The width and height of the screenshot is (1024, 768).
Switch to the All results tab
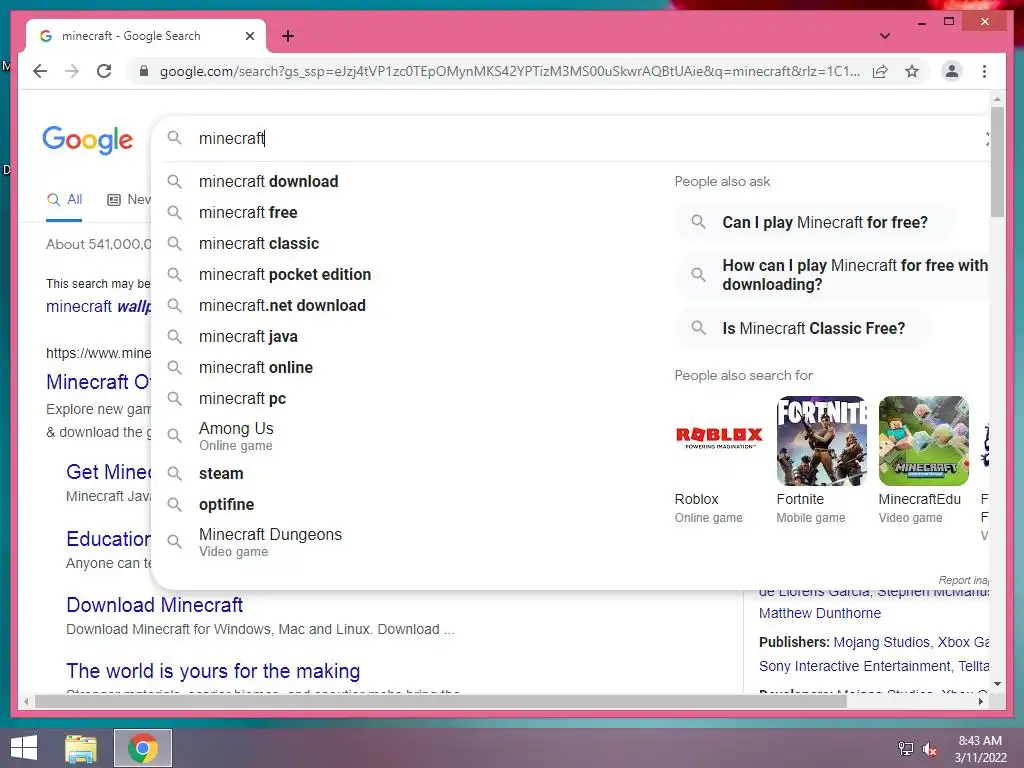64,200
